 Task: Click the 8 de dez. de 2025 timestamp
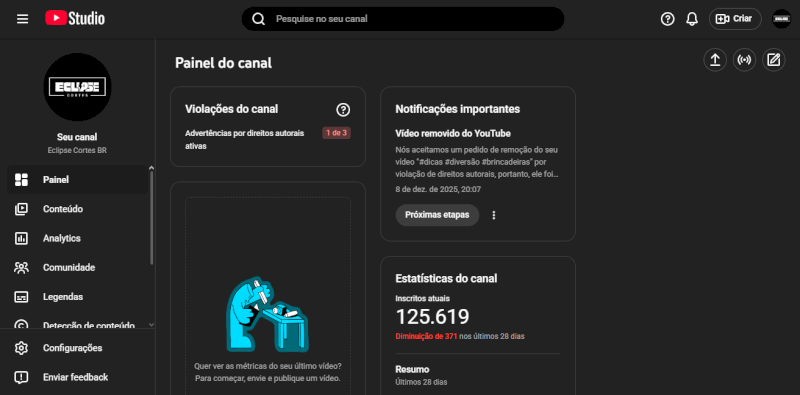438,189
